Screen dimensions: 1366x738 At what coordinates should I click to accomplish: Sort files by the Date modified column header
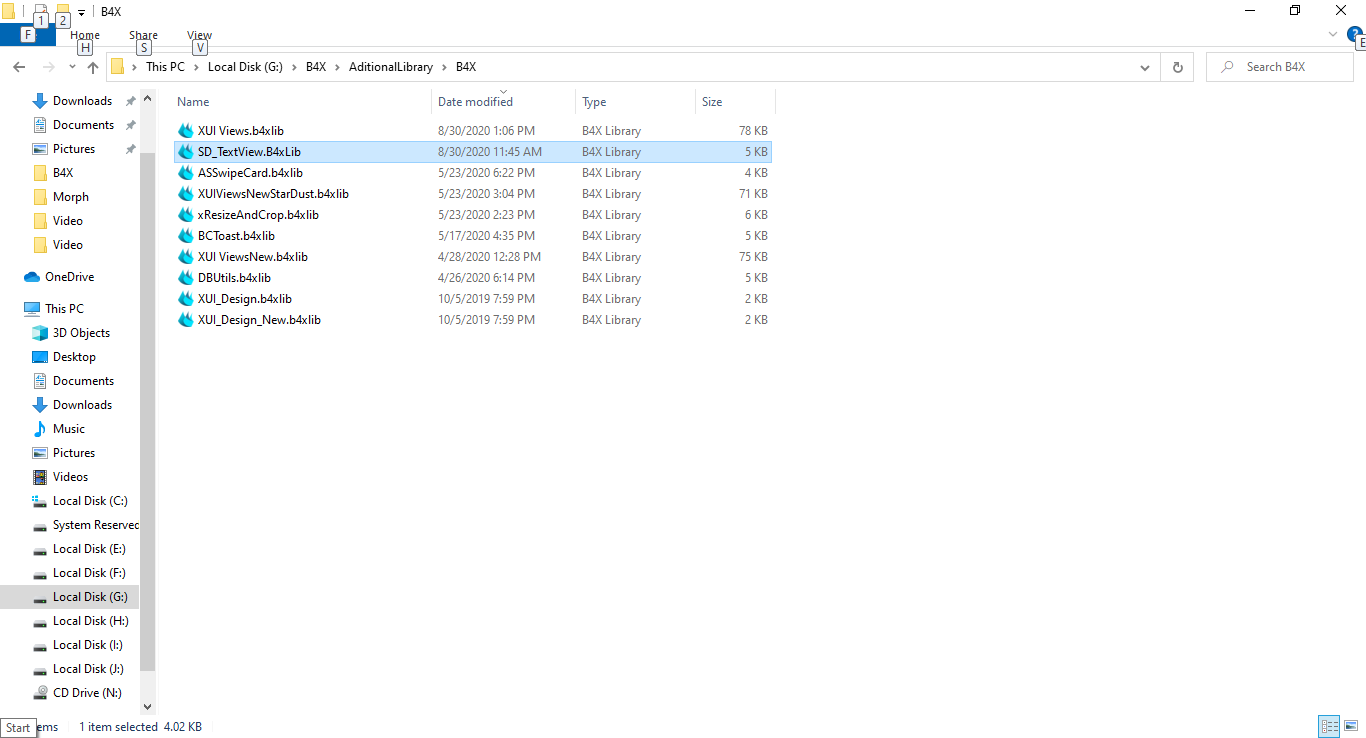504,102
